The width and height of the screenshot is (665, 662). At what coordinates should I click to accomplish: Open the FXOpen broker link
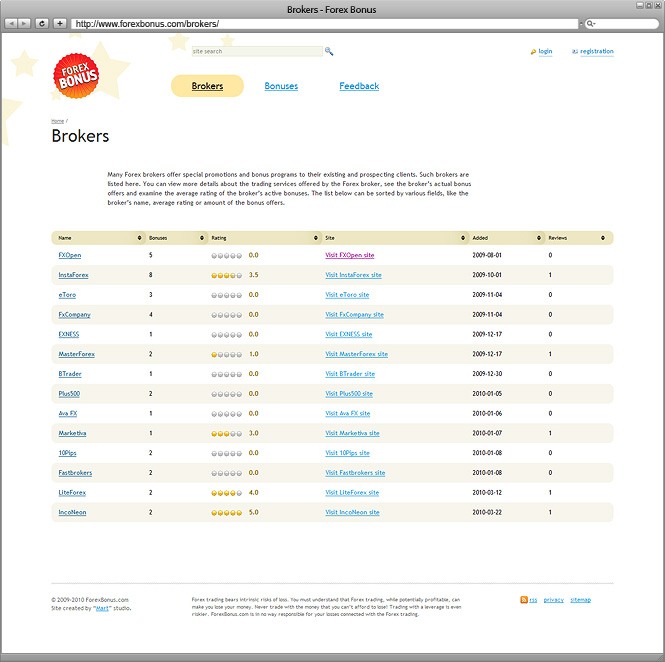coord(70,255)
